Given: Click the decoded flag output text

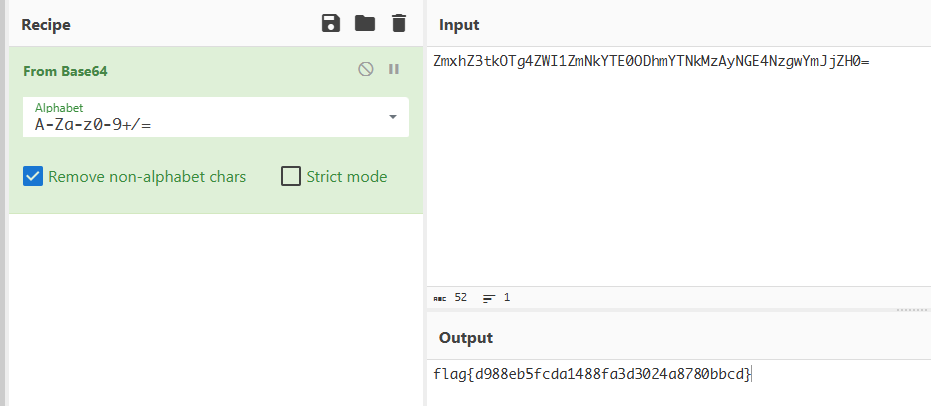Looking at the screenshot, I should click(x=590, y=374).
